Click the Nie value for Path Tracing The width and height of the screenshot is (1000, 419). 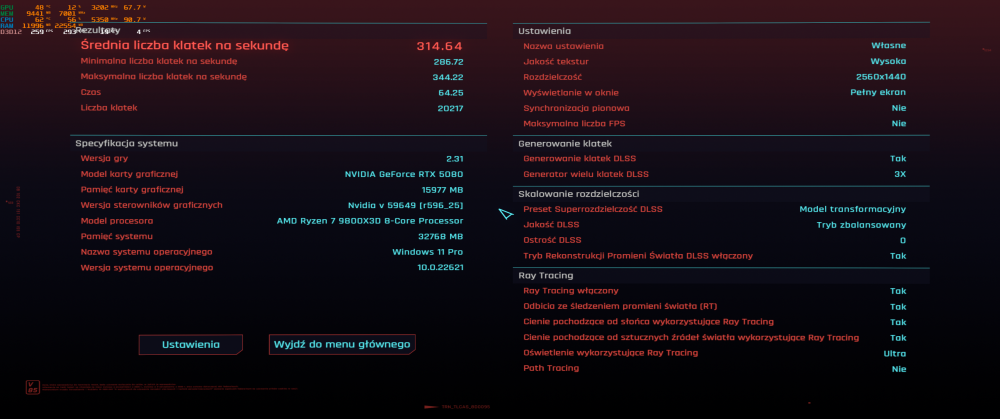click(899, 369)
